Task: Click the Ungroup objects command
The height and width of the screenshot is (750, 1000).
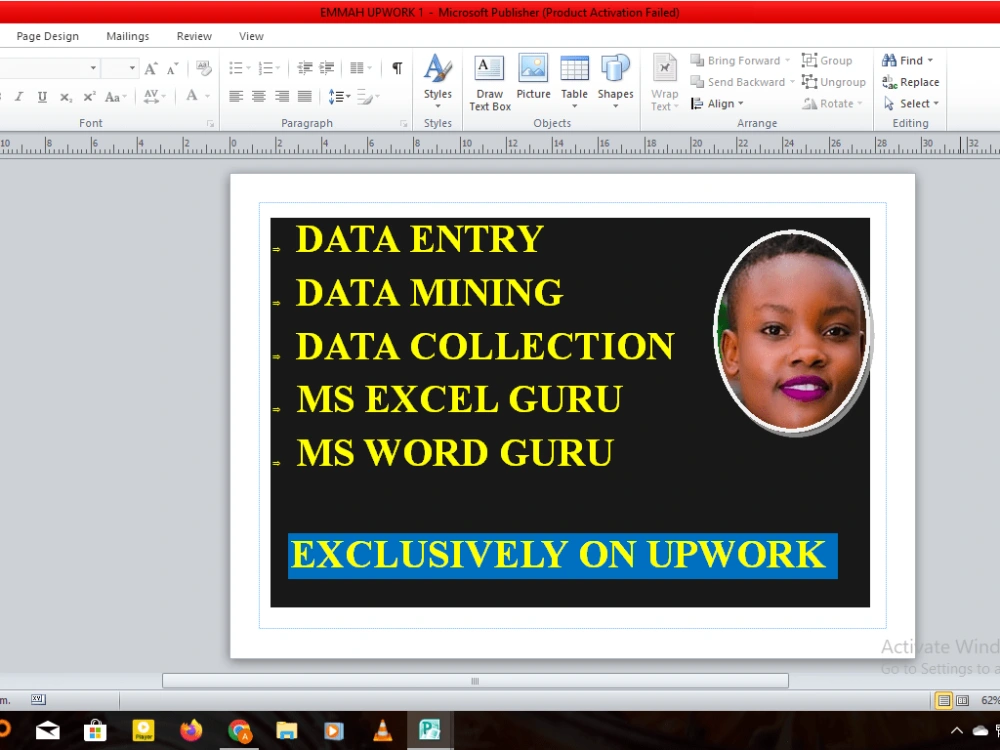Action: 834,82
